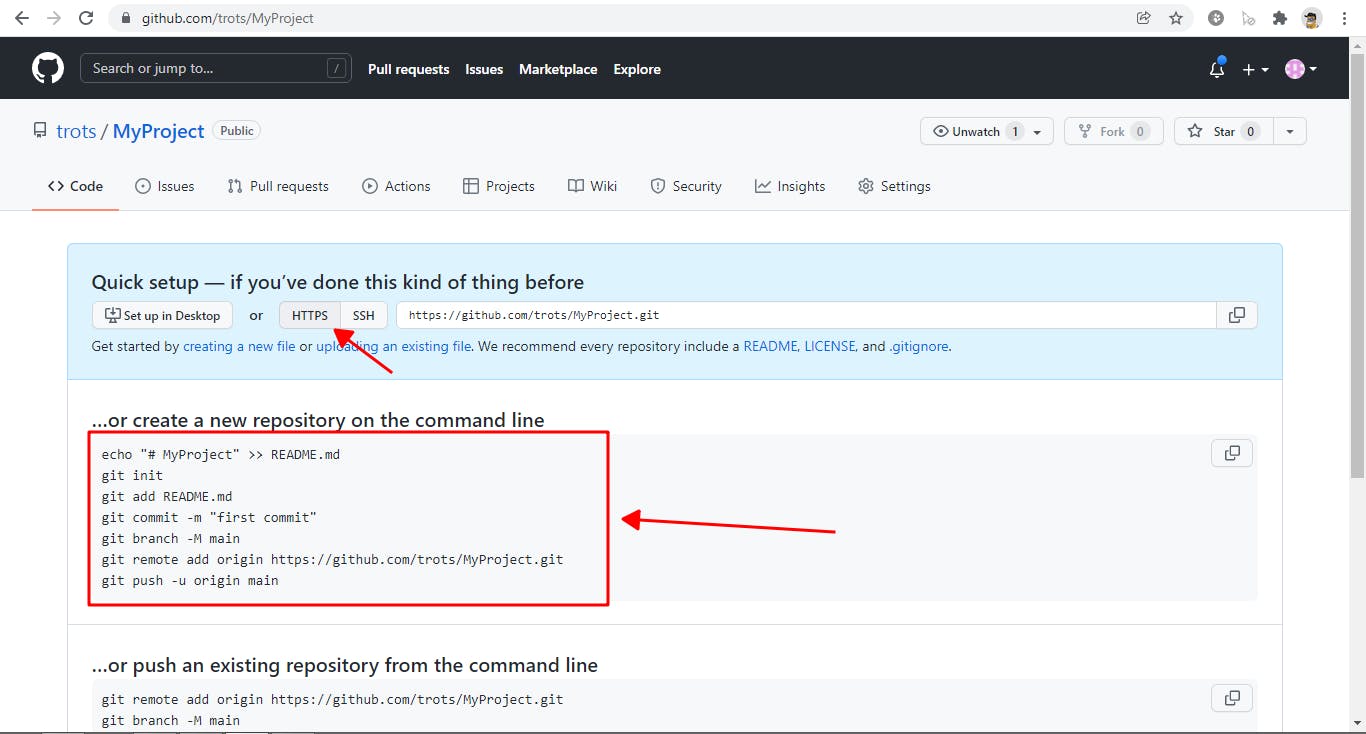Copy the HTTPS repository URL

[x=1237, y=315]
